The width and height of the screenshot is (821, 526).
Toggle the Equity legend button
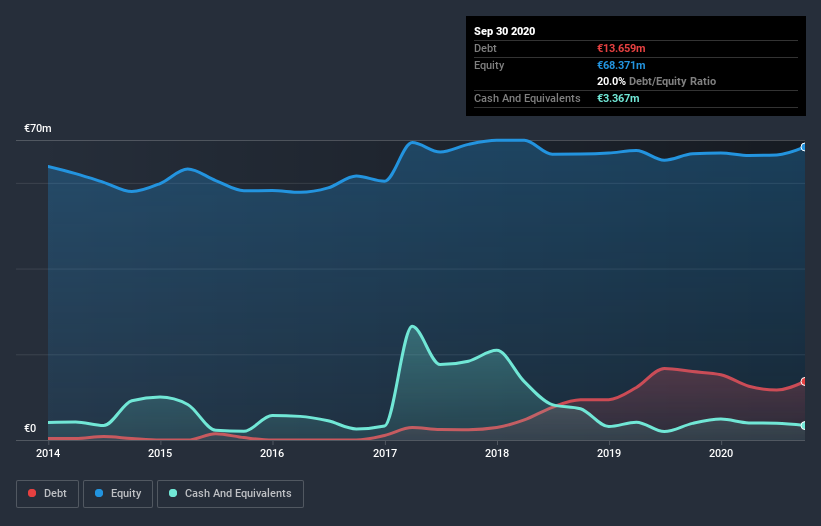point(118,494)
